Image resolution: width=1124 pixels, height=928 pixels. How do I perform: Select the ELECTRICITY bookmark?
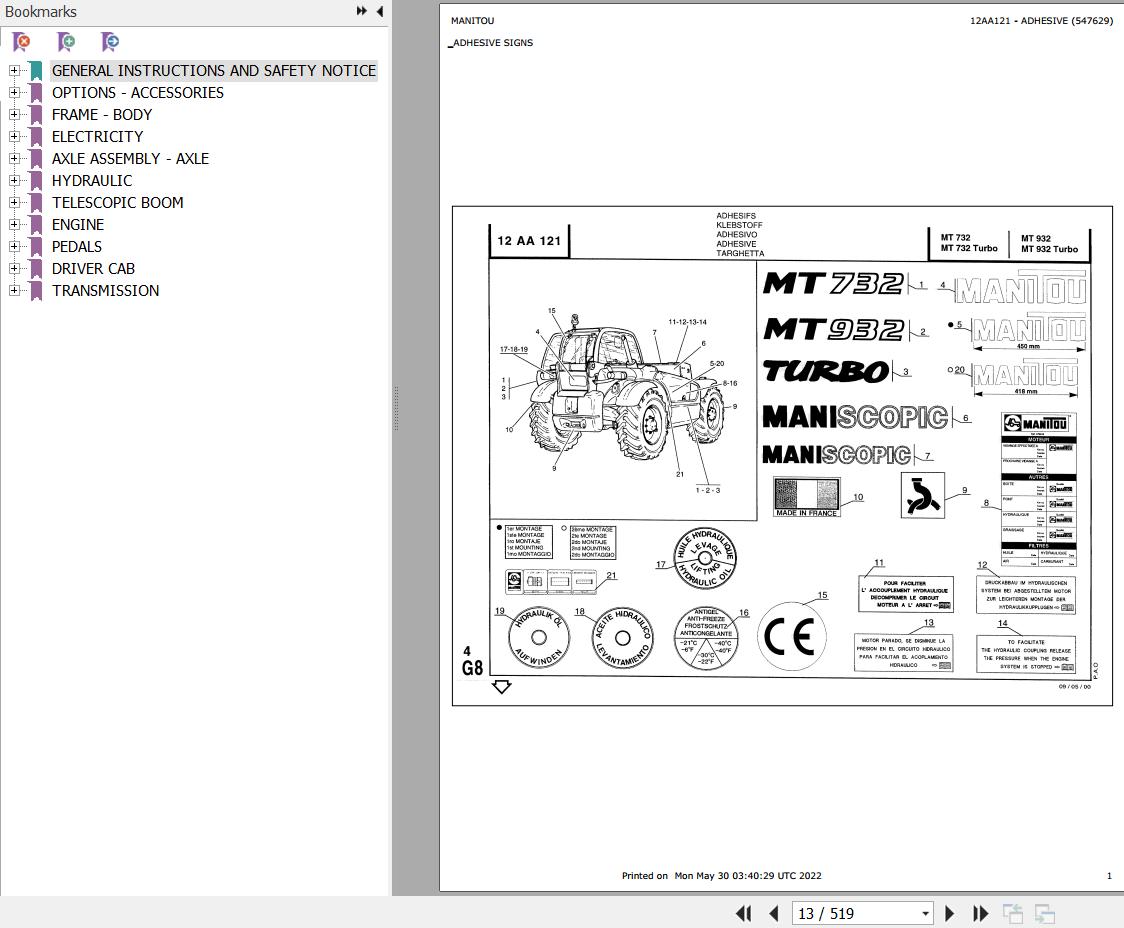(97, 136)
